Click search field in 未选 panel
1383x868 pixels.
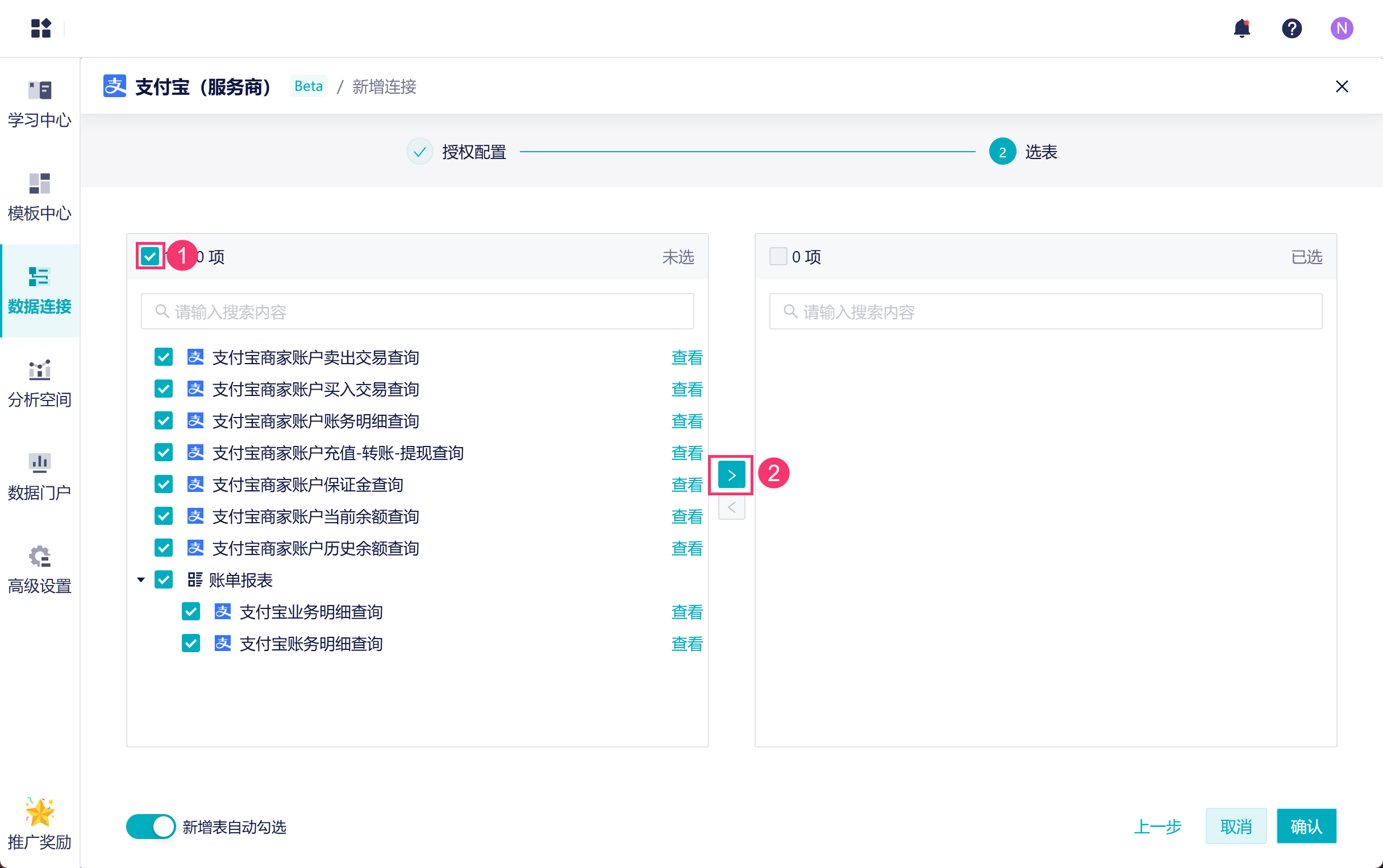418,312
